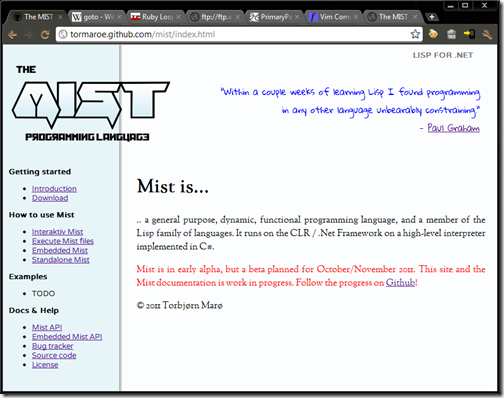Click the 'Mist is...' heading
This screenshot has width=504, height=398.
pyautogui.click(x=173, y=186)
